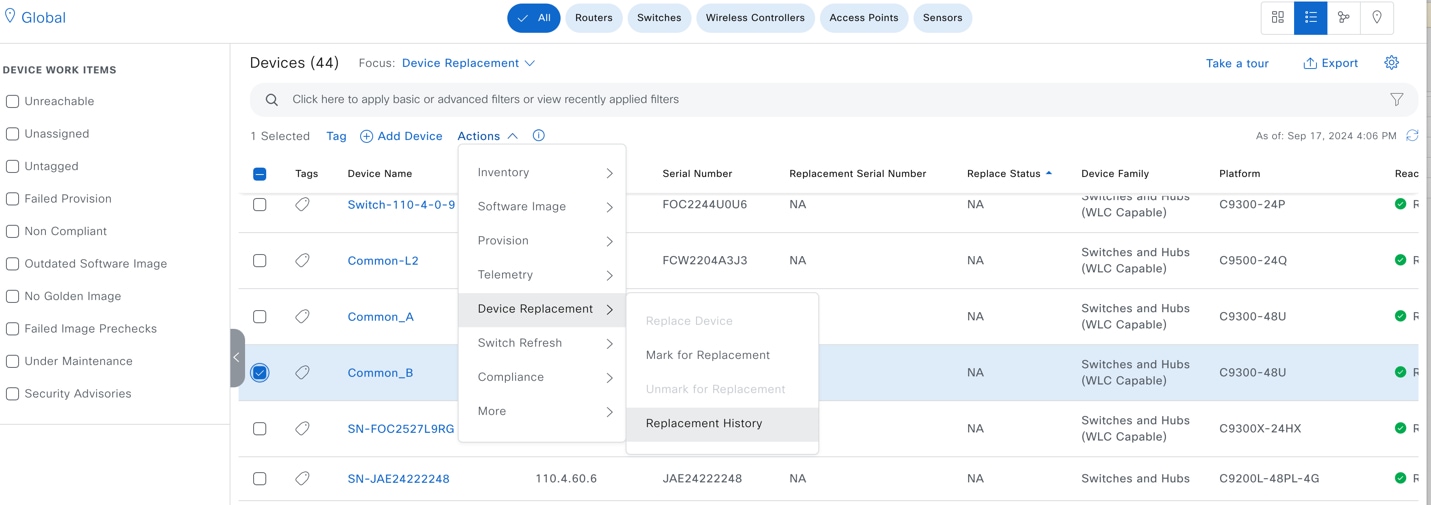
Task: Uncheck the Common_B row checkbox
Action: point(260,373)
